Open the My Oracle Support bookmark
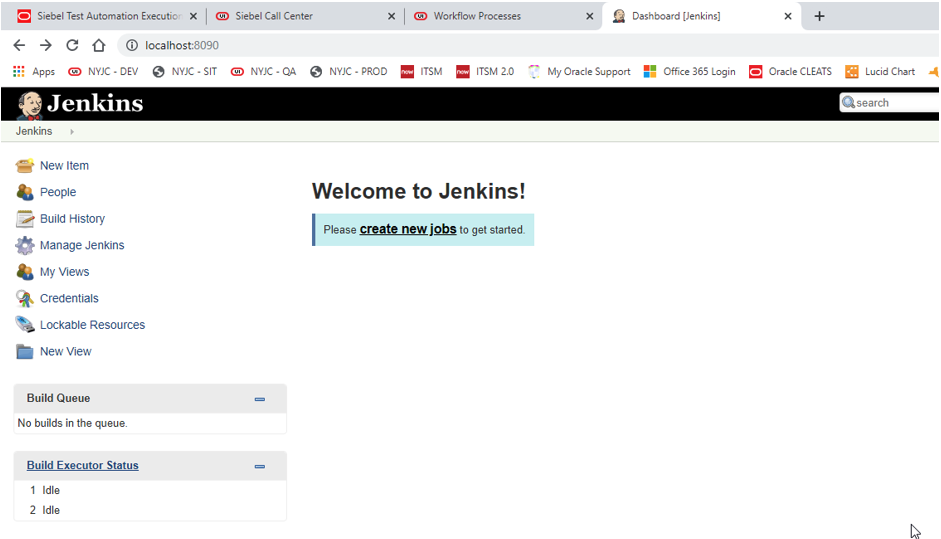The width and height of the screenshot is (941, 539). click(x=580, y=71)
